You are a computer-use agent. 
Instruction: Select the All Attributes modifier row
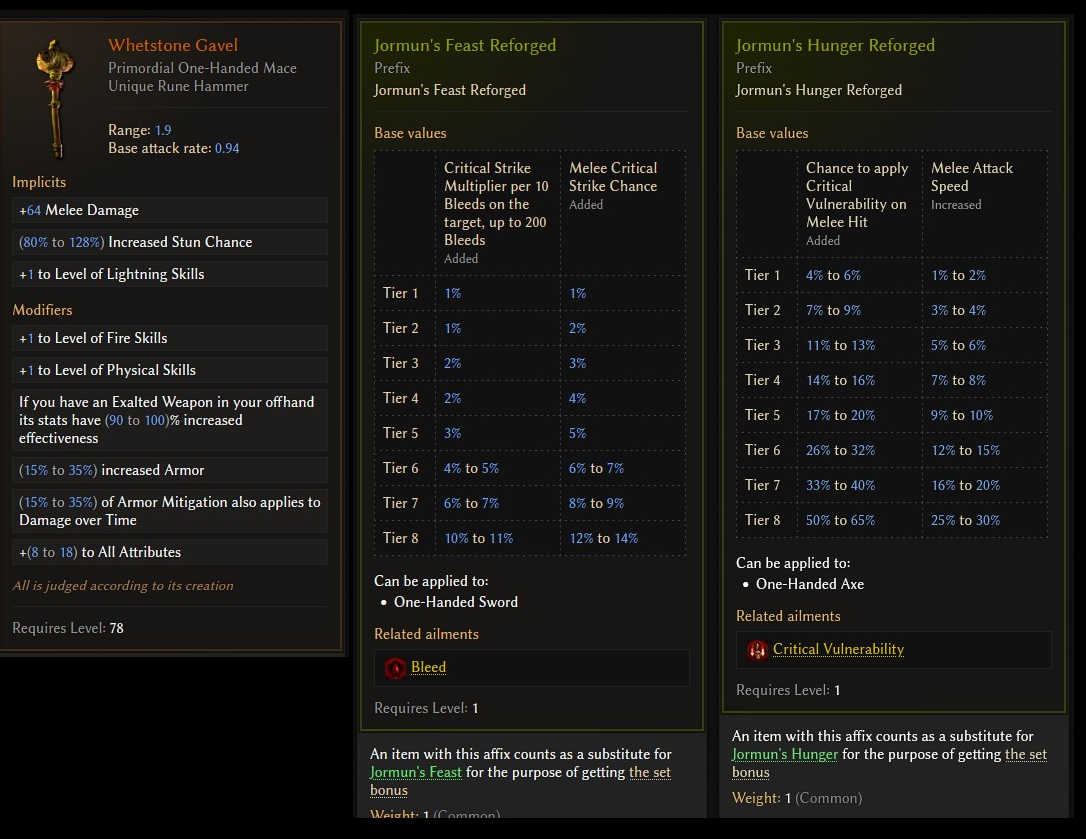coord(172,552)
